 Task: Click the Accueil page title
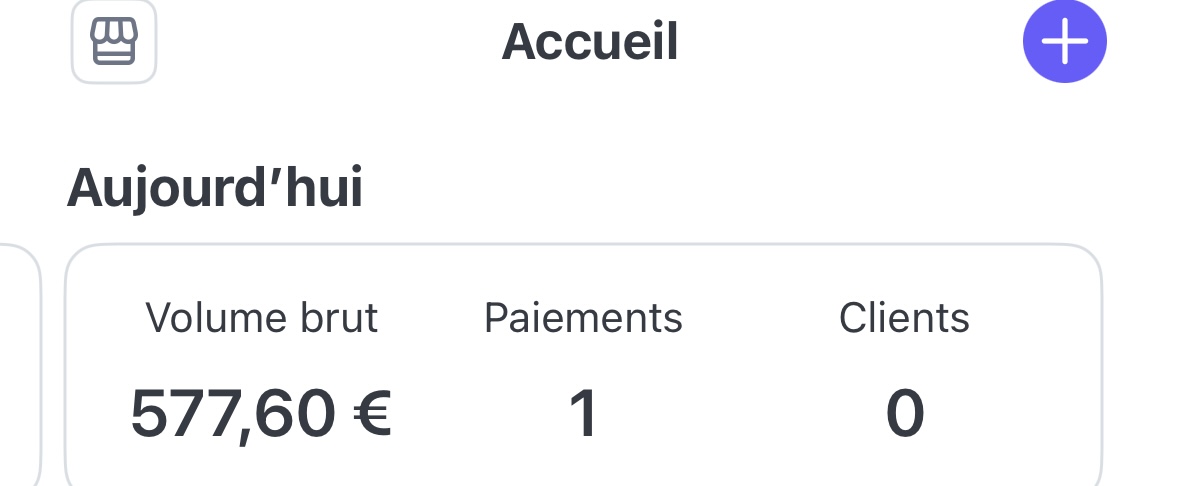click(590, 42)
